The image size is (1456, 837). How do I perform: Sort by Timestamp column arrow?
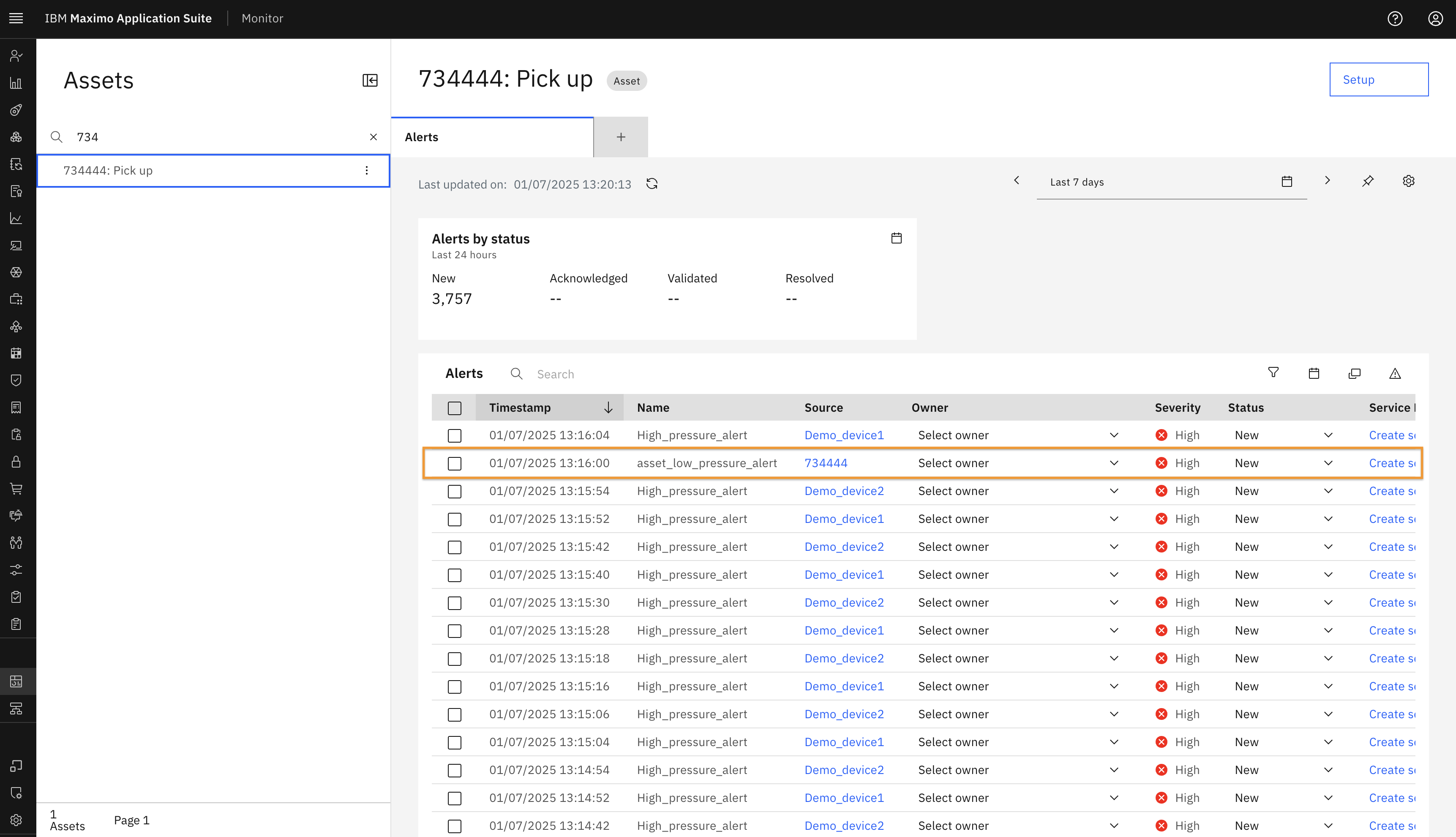pyautogui.click(x=608, y=408)
